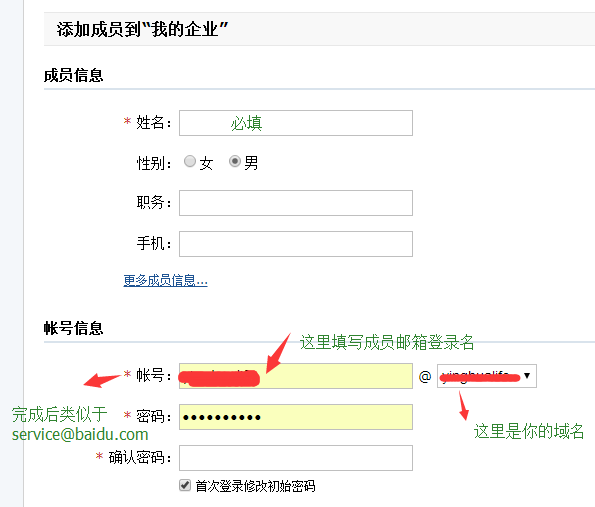595x507 pixels.
Task: Click the @ symbol beside account field
Action: 425,376
